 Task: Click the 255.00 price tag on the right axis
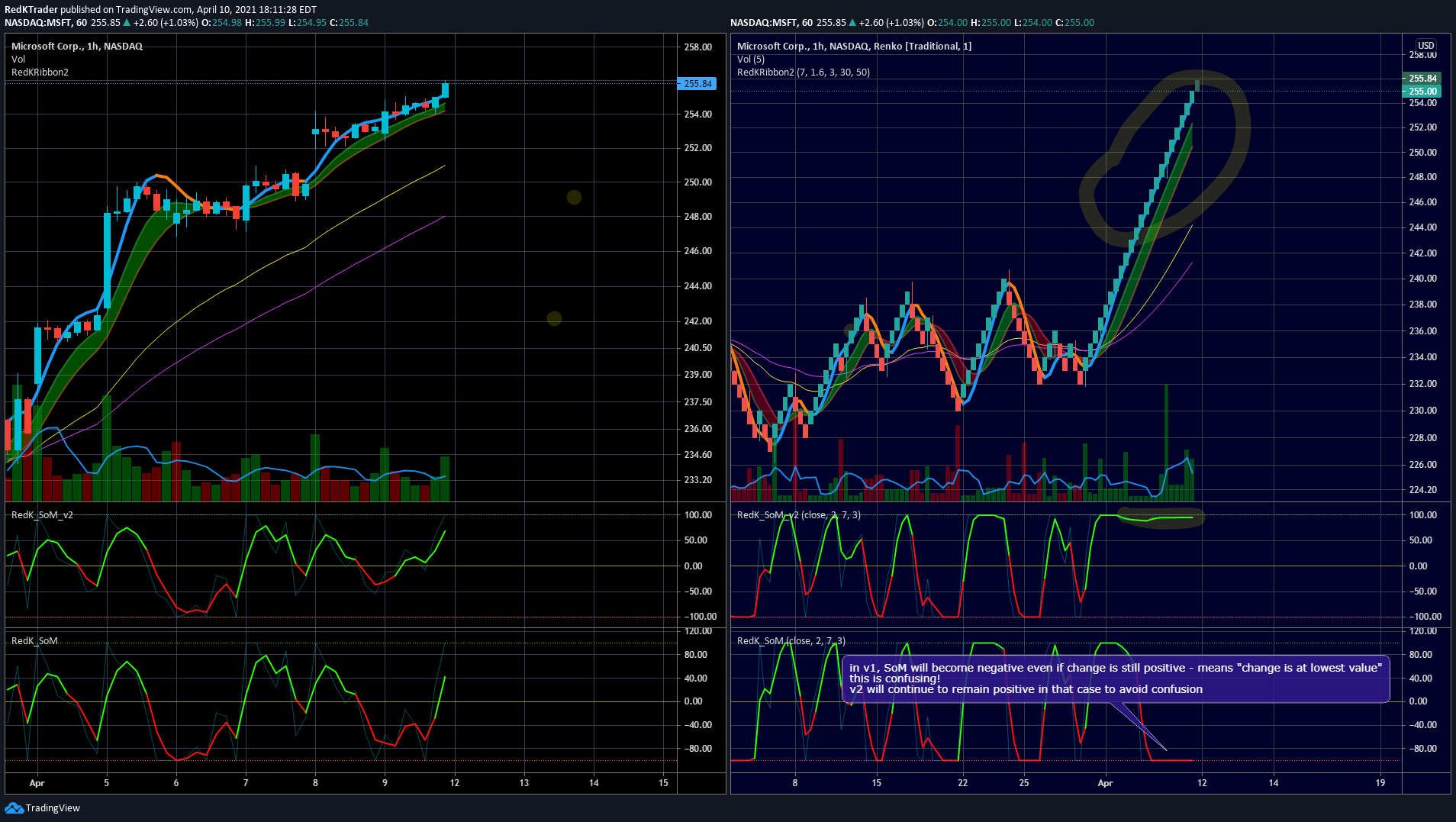point(1422,92)
